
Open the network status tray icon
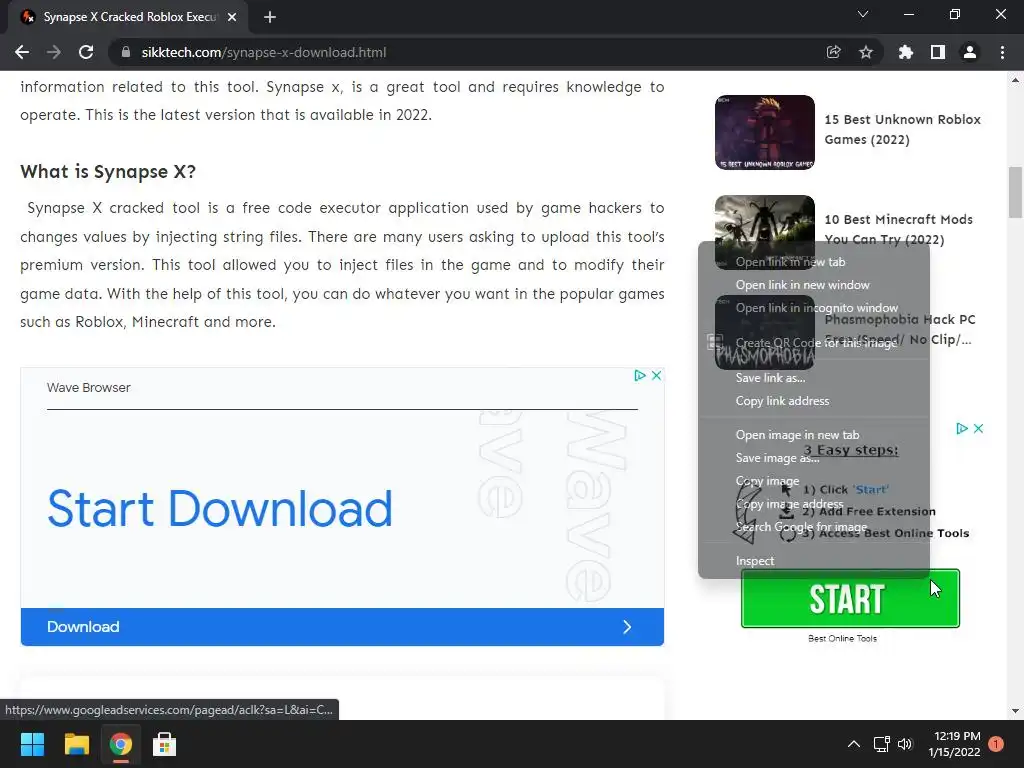(x=882, y=744)
